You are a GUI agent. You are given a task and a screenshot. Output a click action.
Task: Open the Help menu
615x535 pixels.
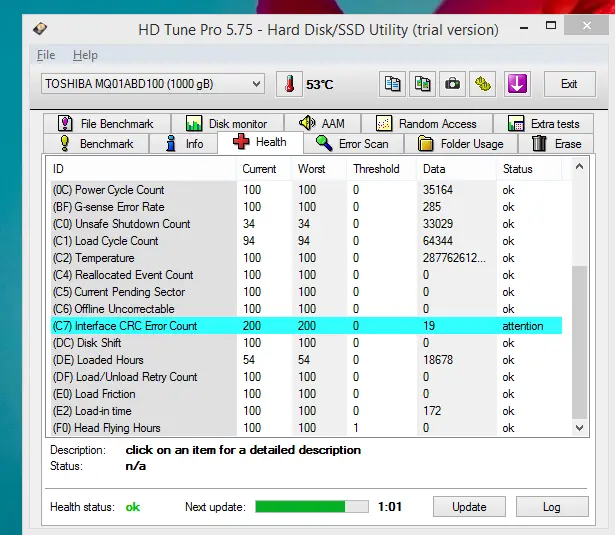click(85, 55)
